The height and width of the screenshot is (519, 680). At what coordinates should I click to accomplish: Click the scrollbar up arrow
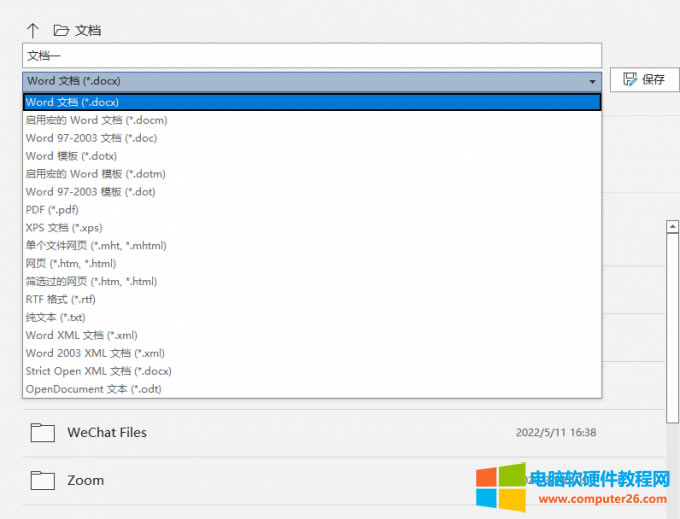click(672, 226)
